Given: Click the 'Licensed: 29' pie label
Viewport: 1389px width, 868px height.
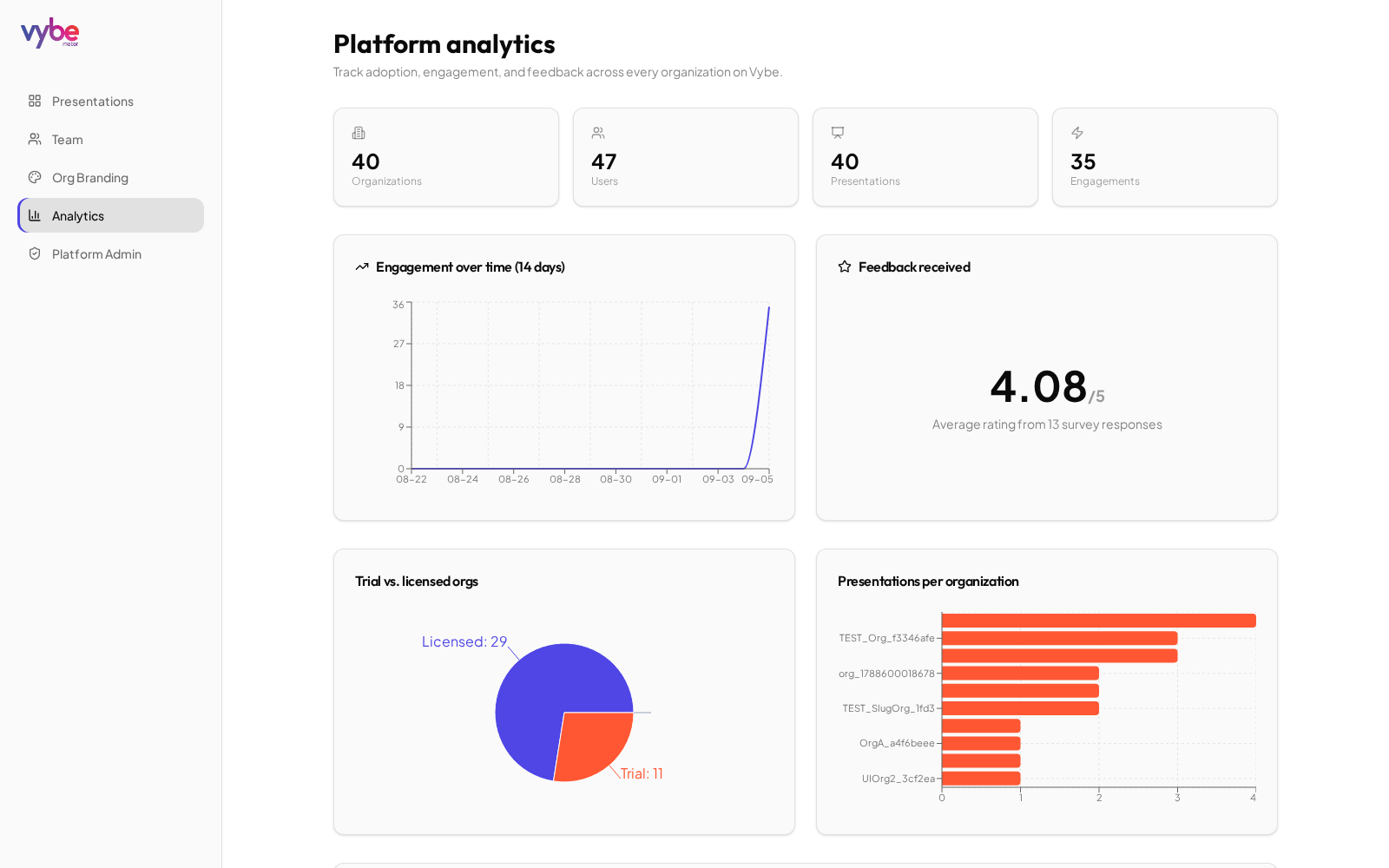Looking at the screenshot, I should click(x=464, y=641).
